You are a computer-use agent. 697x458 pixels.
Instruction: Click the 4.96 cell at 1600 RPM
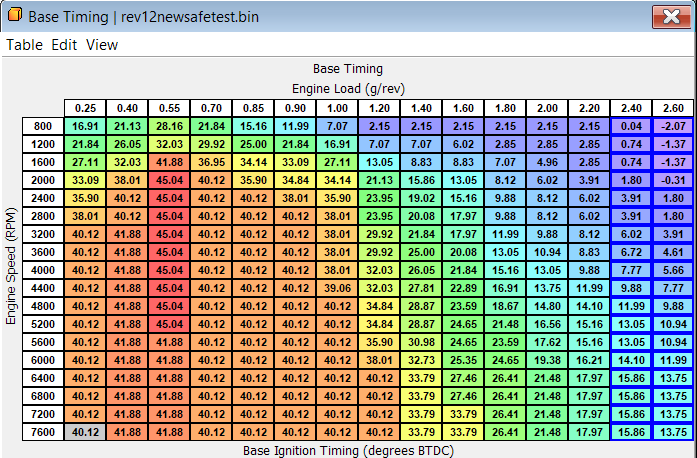point(547,162)
